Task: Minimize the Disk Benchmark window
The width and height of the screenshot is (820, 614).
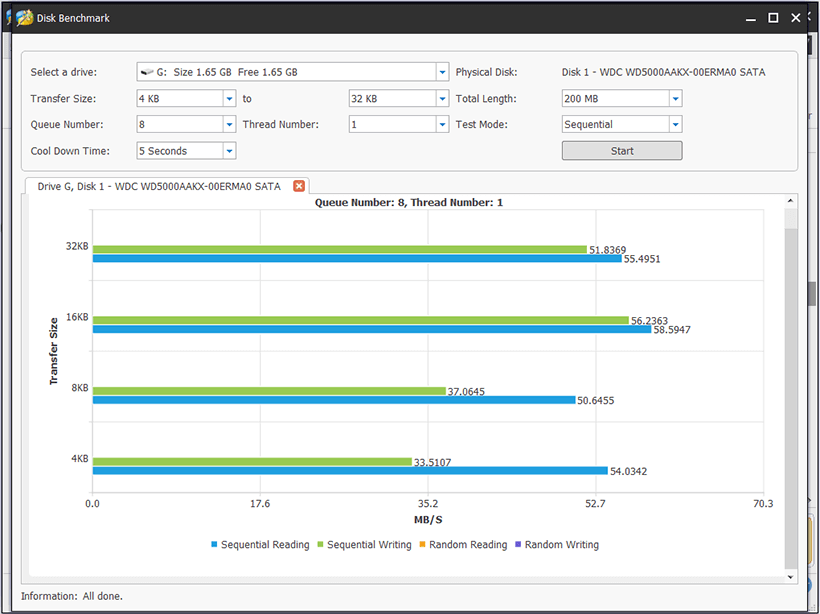Action: point(750,18)
